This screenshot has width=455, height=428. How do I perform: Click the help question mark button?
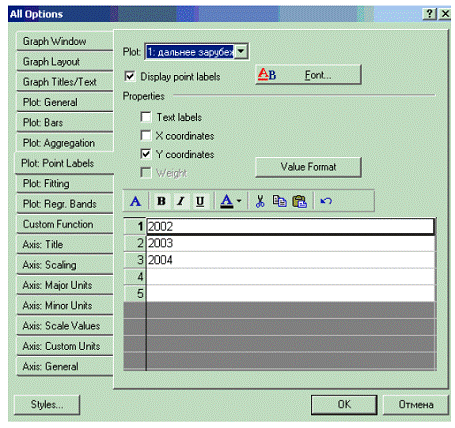tap(429, 14)
